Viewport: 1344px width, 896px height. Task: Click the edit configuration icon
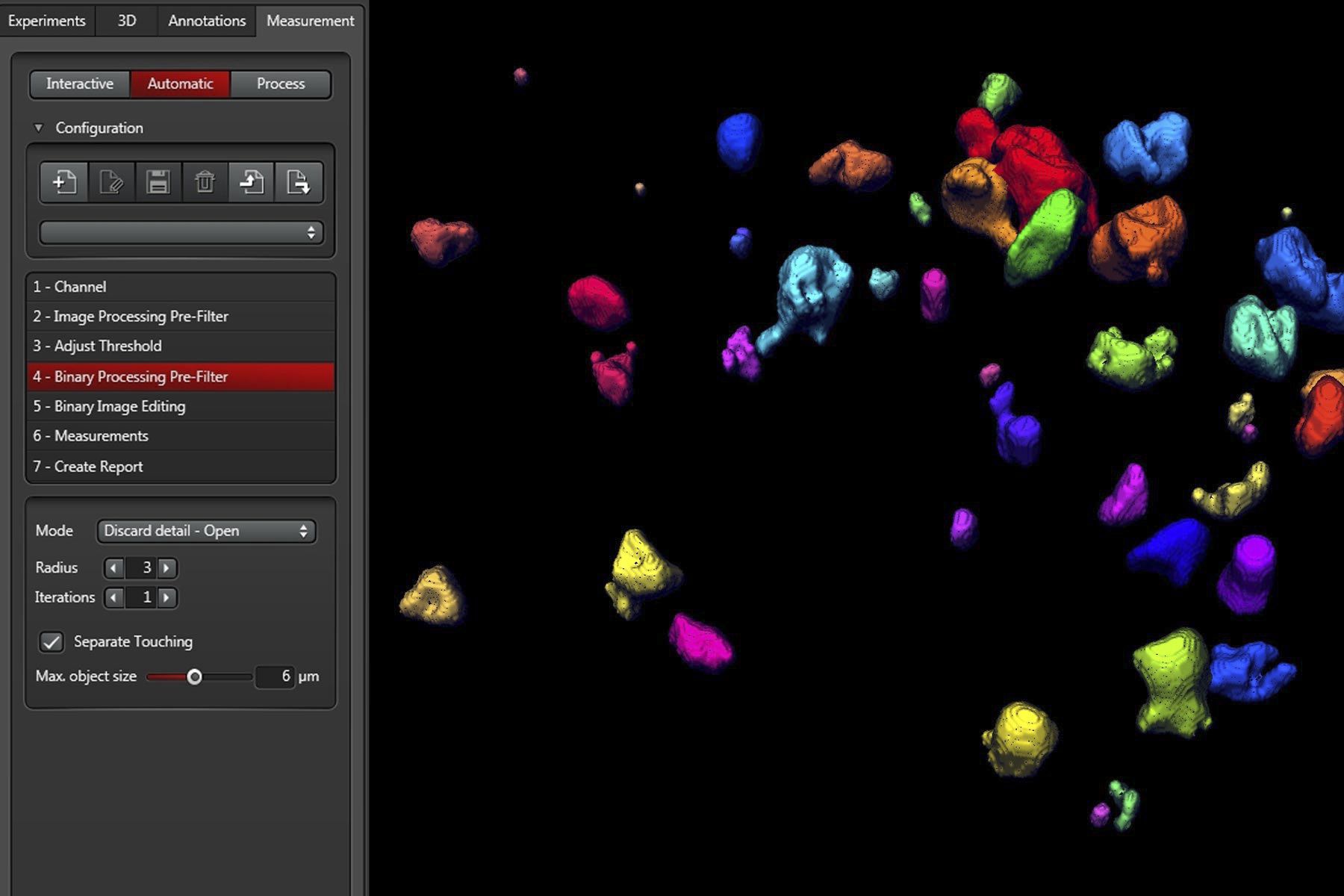pos(111,182)
